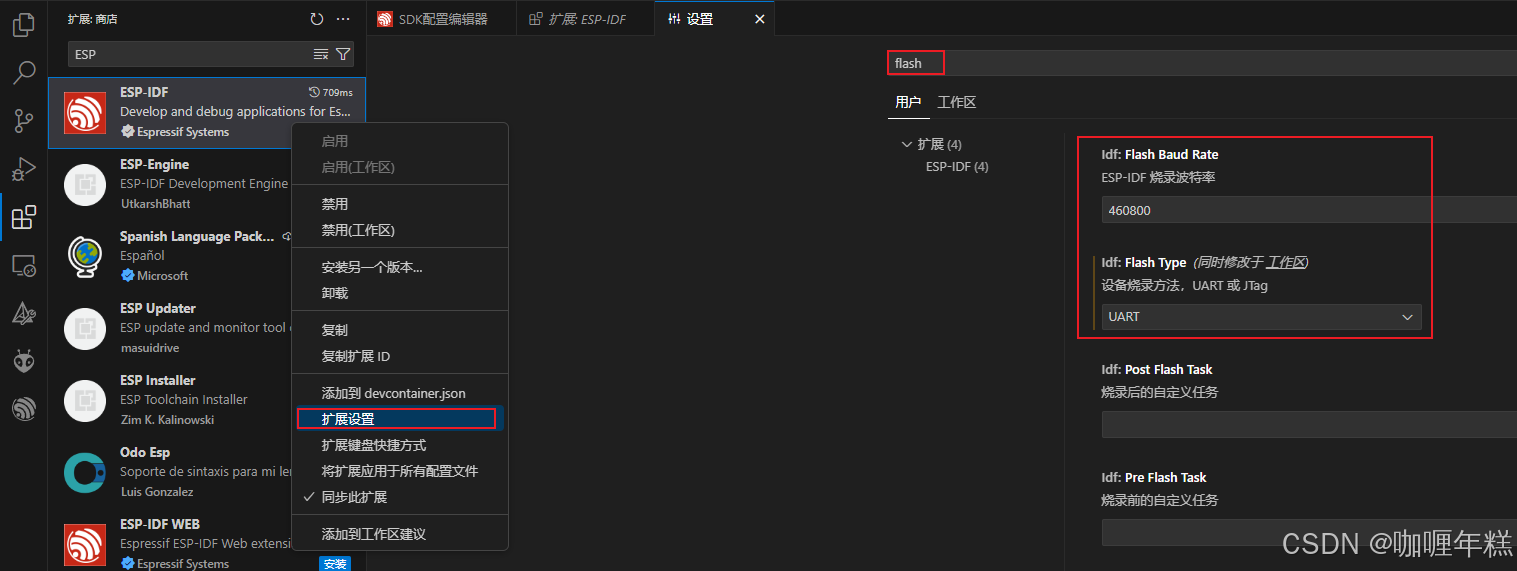The height and width of the screenshot is (571, 1517).
Task: Focus the settings search box with flash
Action: coord(1203,63)
